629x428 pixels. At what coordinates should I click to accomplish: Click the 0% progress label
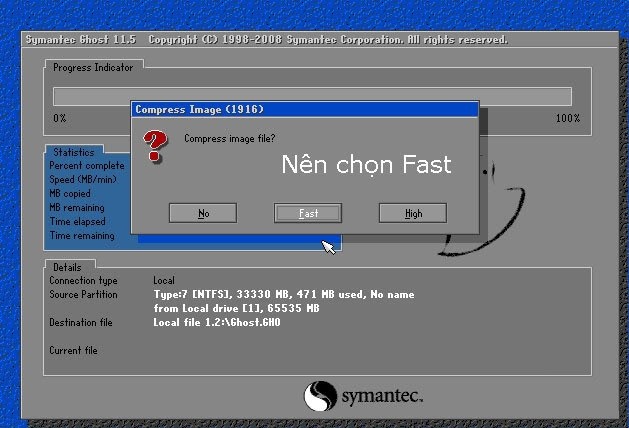click(x=60, y=118)
